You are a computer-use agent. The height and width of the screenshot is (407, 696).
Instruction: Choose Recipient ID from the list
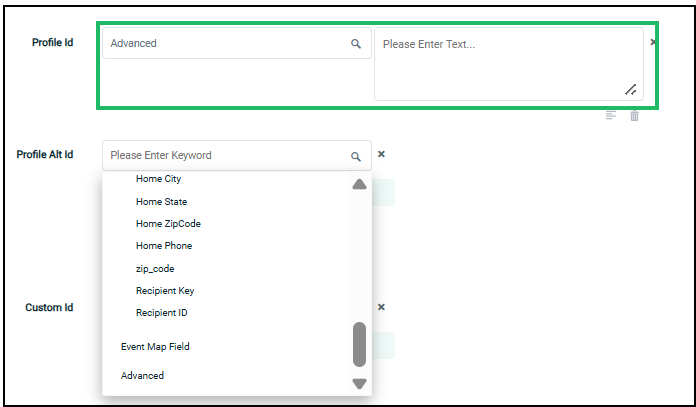click(x=162, y=313)
